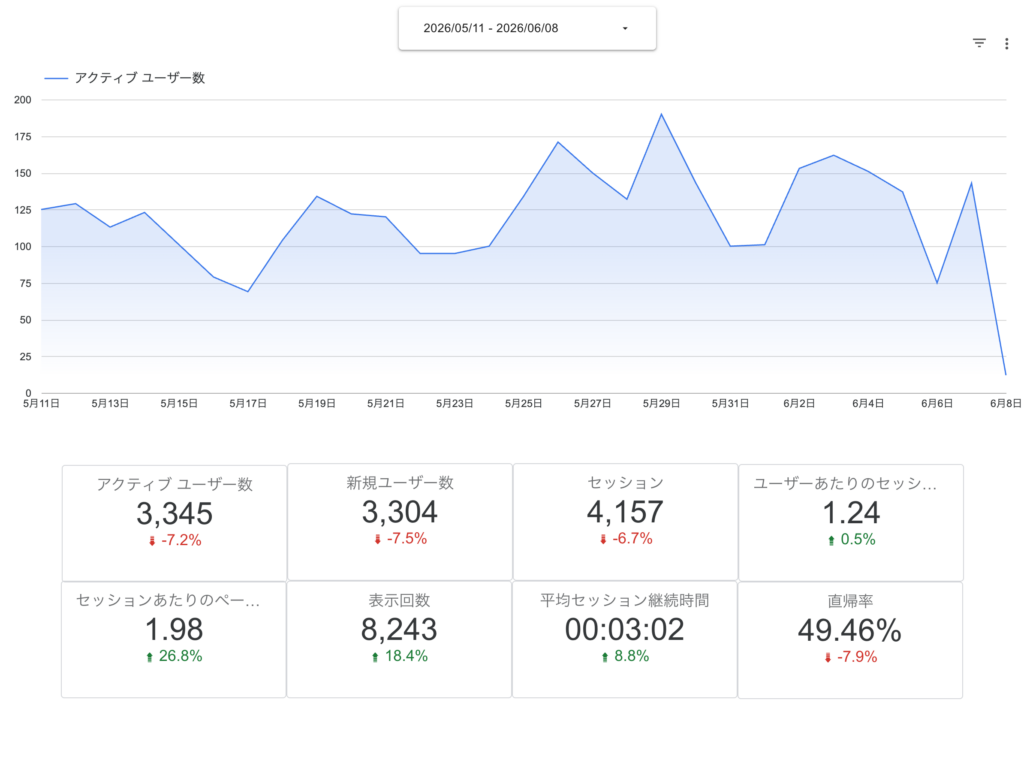Open the three-dot more options menu
The width and height of the screenshot is (1024, 766).
coord(1006,43)
